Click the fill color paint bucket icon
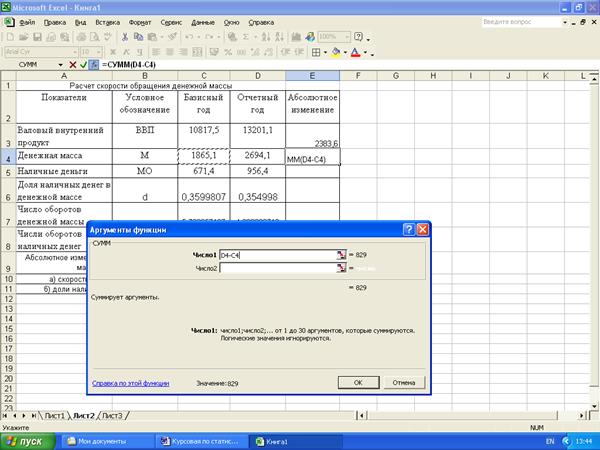The image size is (600, 450). [x=336, y=51]
